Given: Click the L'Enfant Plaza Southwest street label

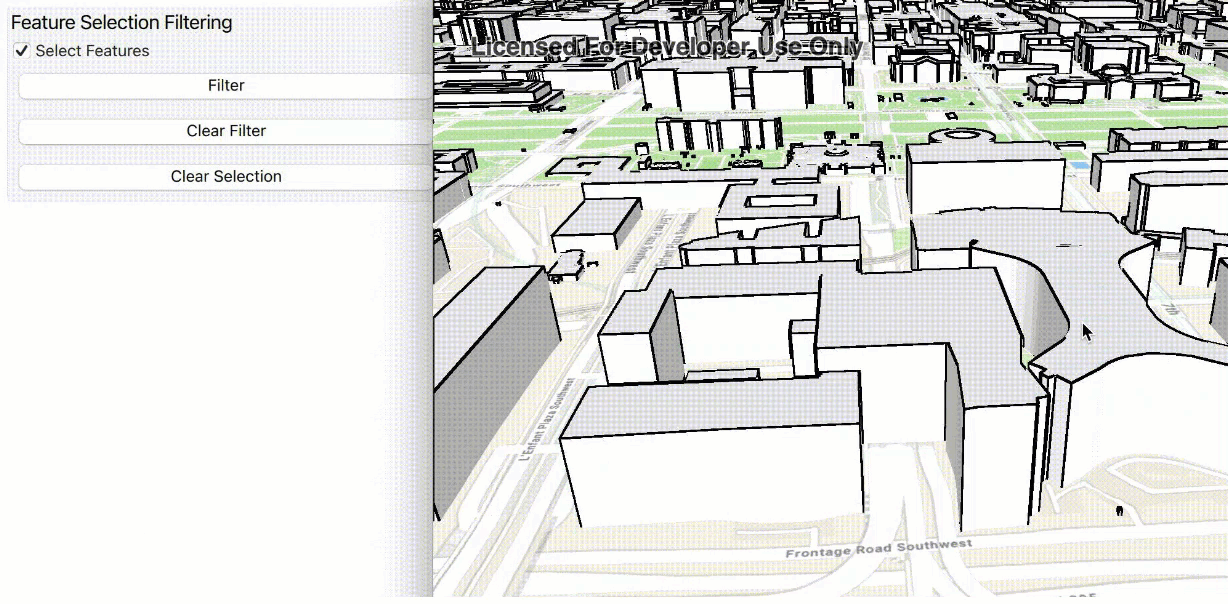Looking at the screenshot, I should pos(546,418).
